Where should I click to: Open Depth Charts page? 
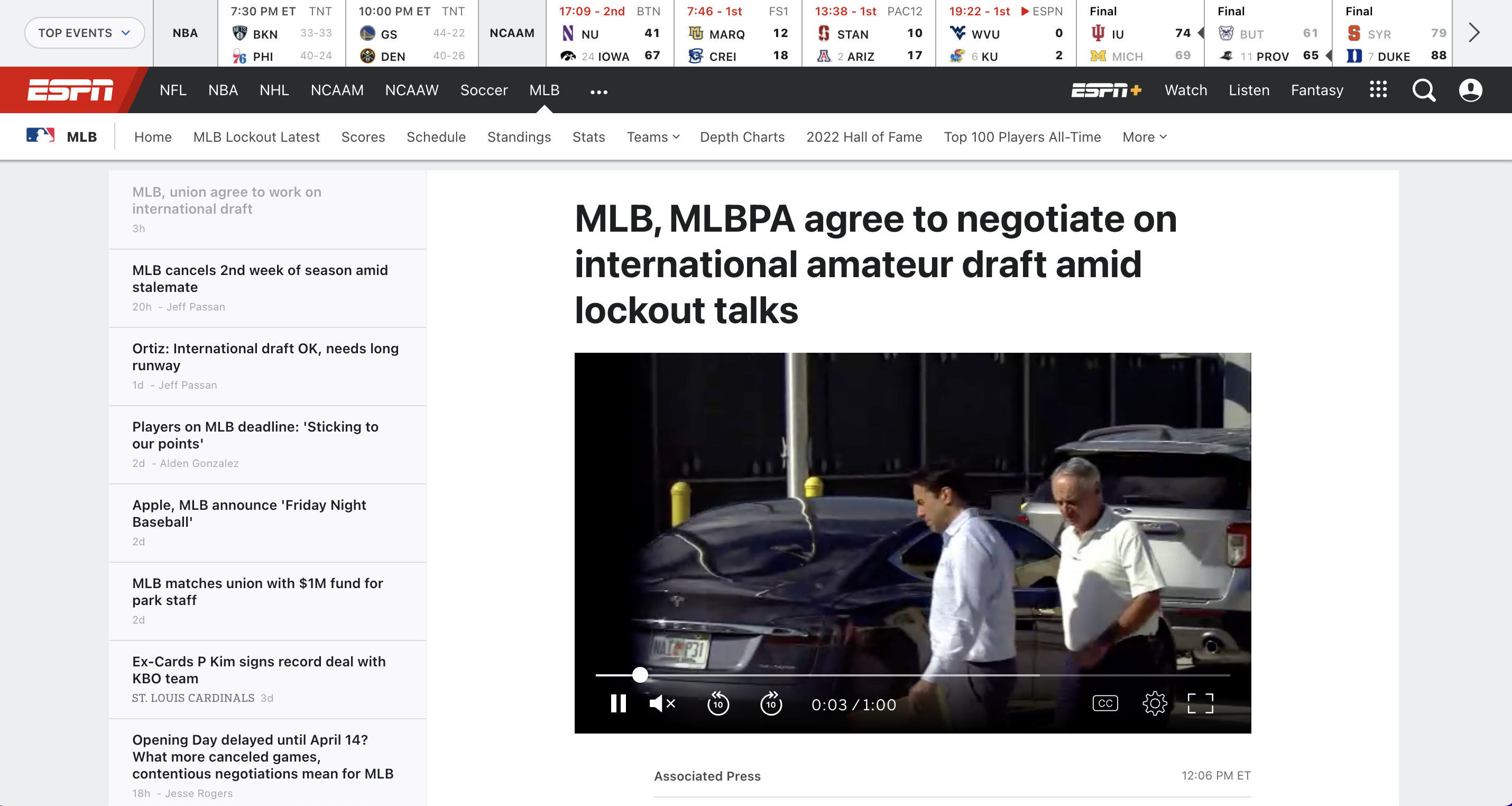(x=742, y=137)
